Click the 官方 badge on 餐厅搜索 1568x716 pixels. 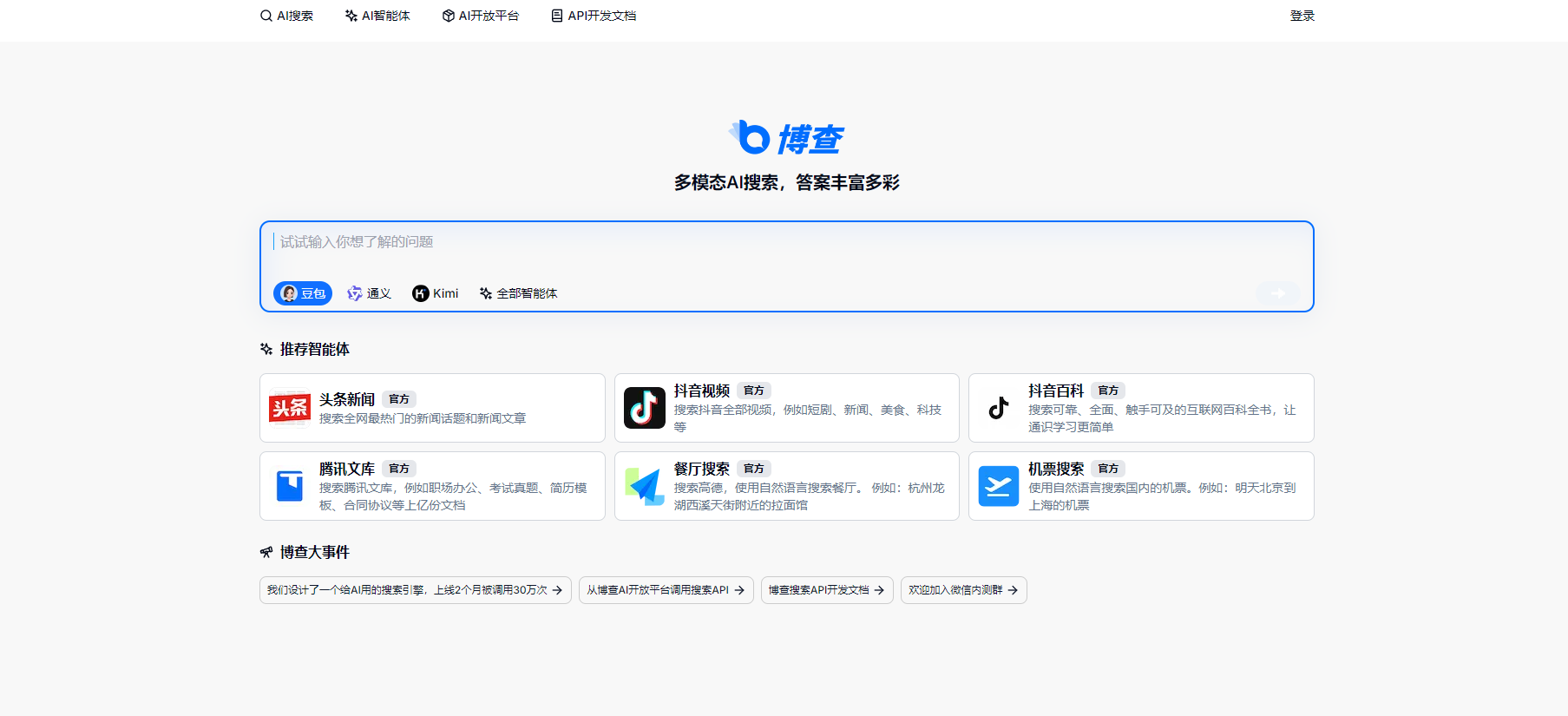pyautogui.click(x=754, y=469)
